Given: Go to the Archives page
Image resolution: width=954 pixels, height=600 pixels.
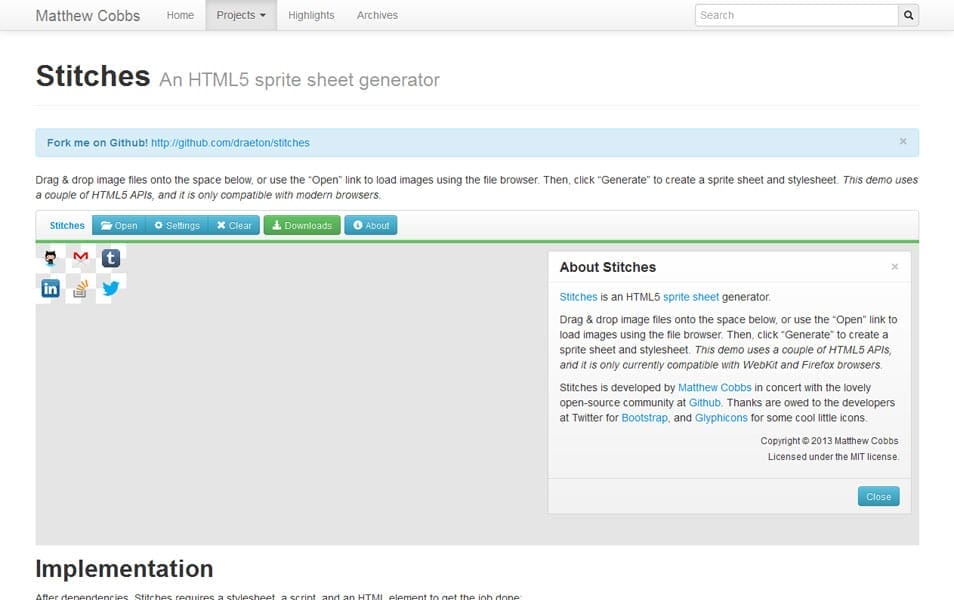Looking at the screenshot, I should tap(377, 15).
